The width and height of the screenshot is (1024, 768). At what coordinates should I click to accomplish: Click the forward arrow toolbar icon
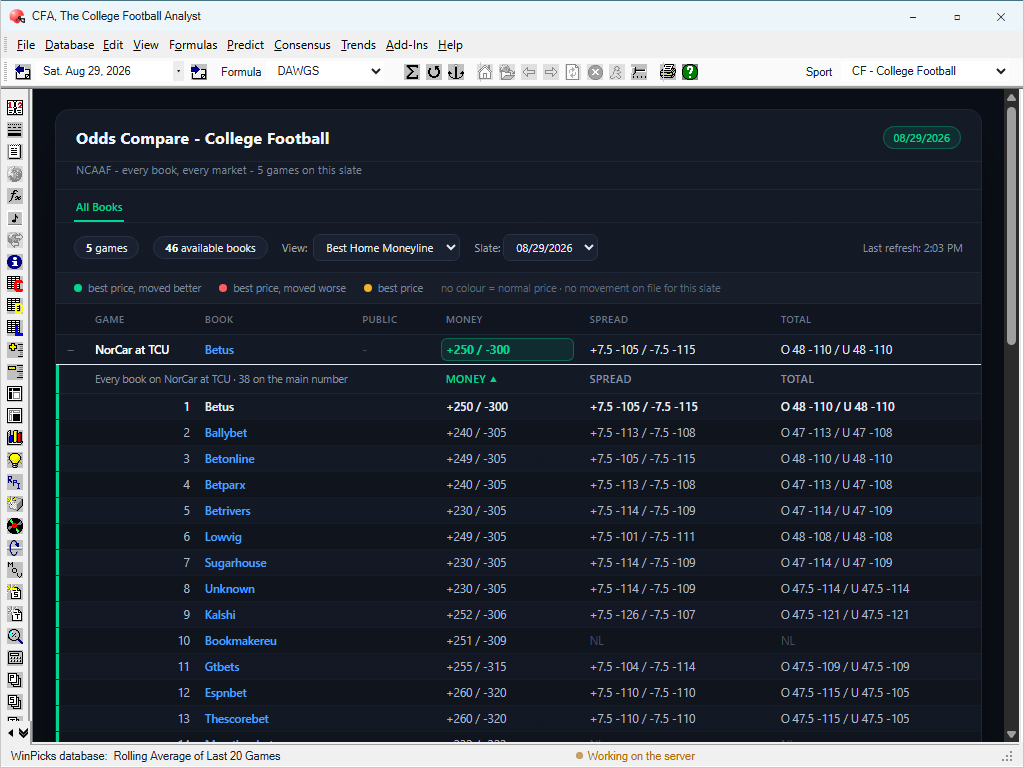click(x=551, y=72)
